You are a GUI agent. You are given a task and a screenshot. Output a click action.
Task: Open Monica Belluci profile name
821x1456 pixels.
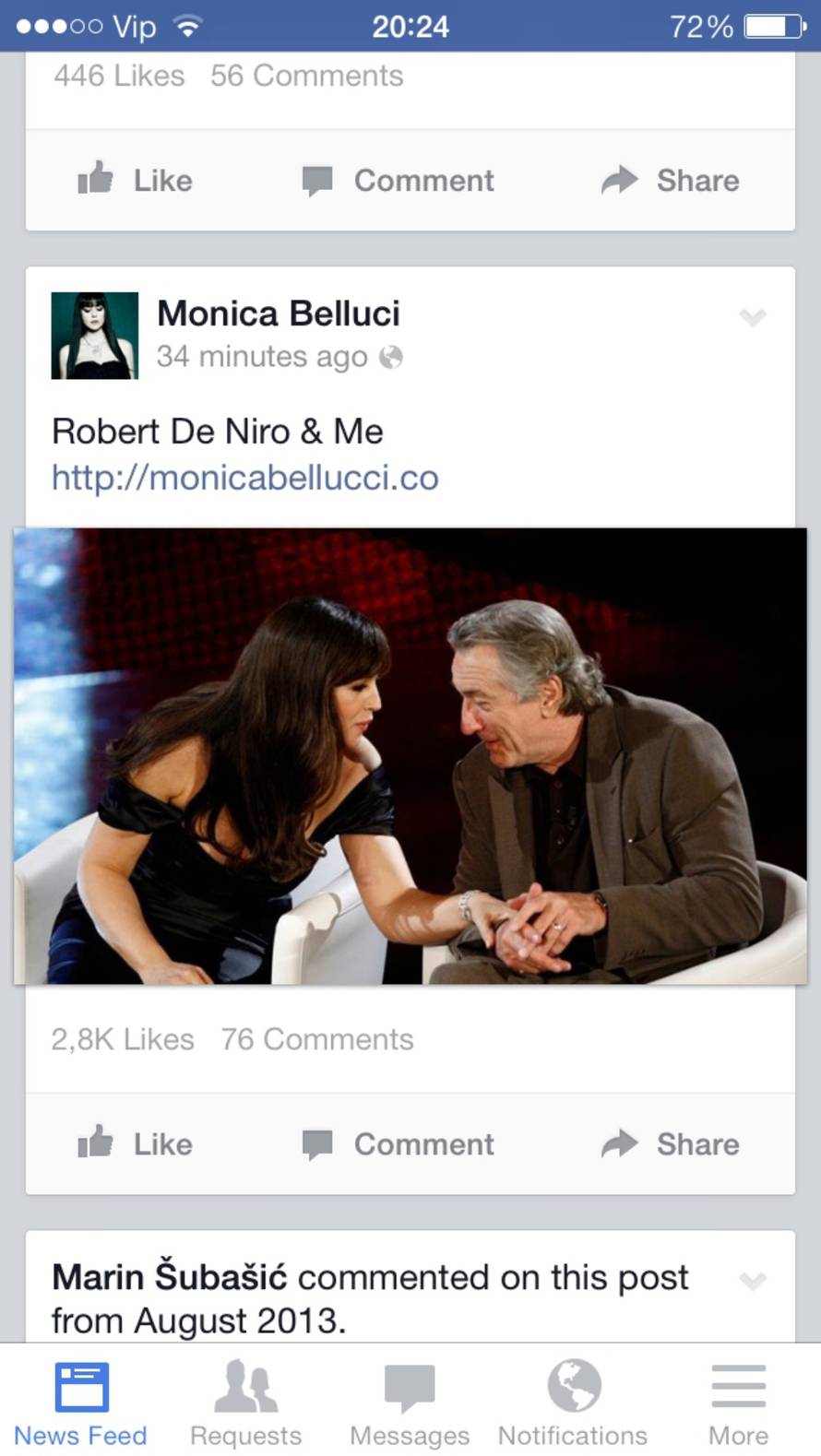279,314
